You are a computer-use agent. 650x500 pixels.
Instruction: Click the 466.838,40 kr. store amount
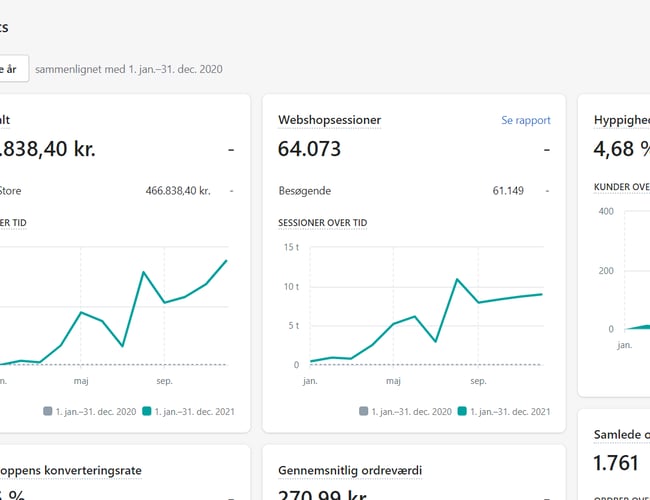click(x=178, y=190)
